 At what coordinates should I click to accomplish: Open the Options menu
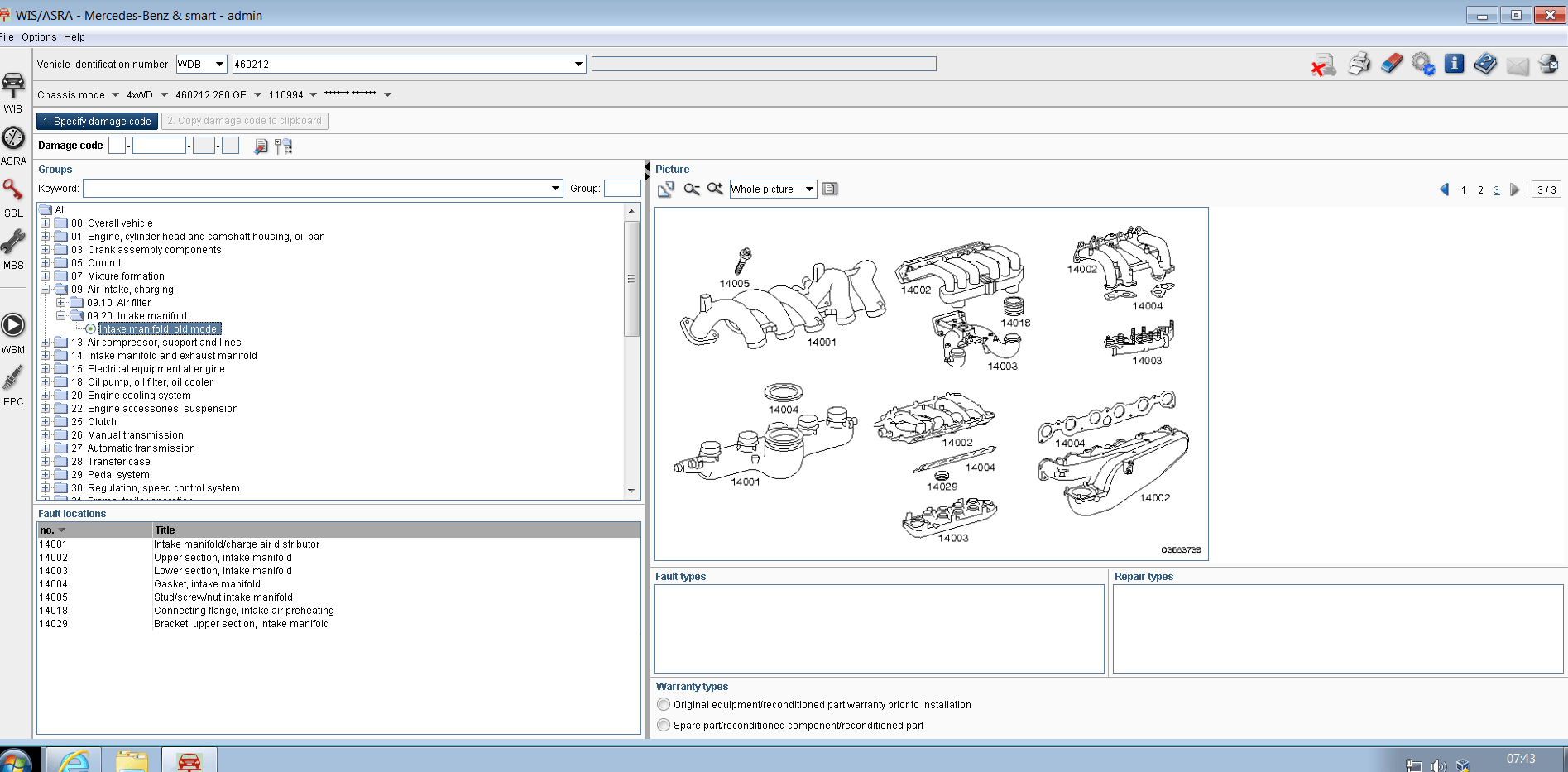coord(38,36)
